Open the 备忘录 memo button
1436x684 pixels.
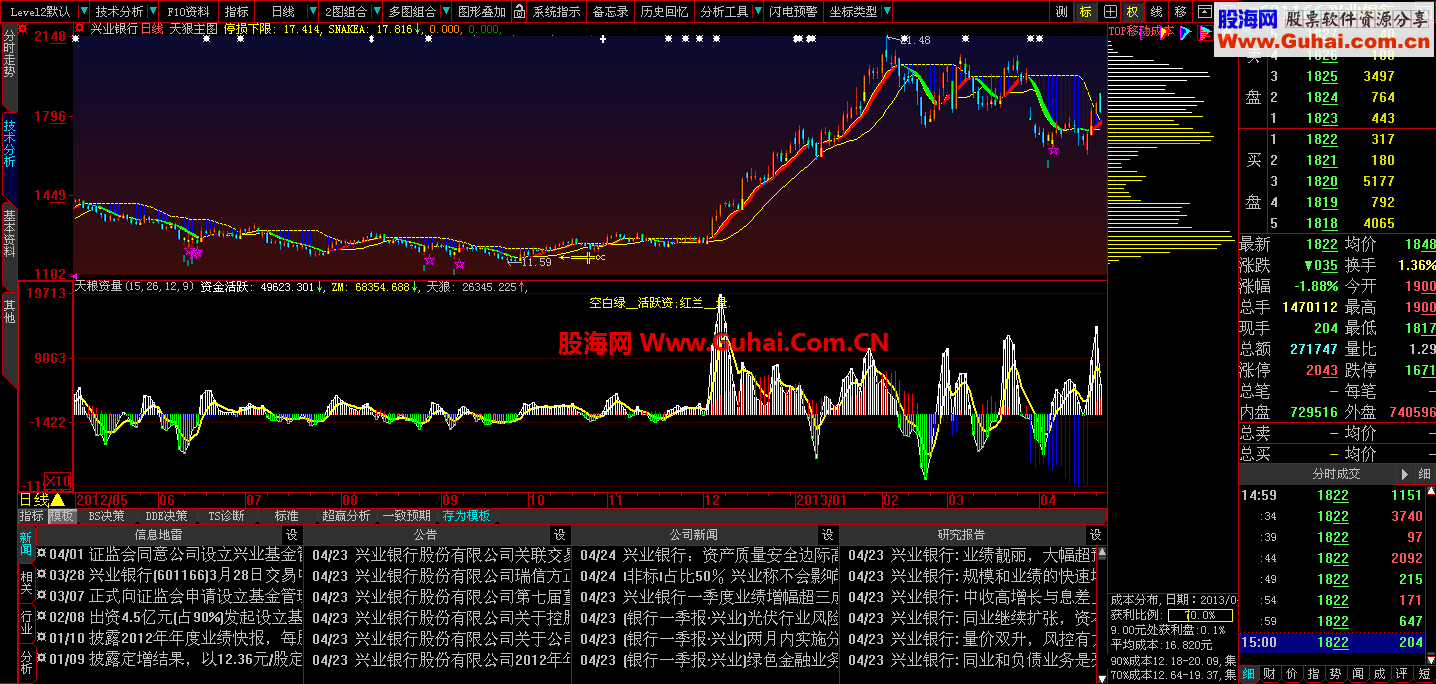point(610,11)
